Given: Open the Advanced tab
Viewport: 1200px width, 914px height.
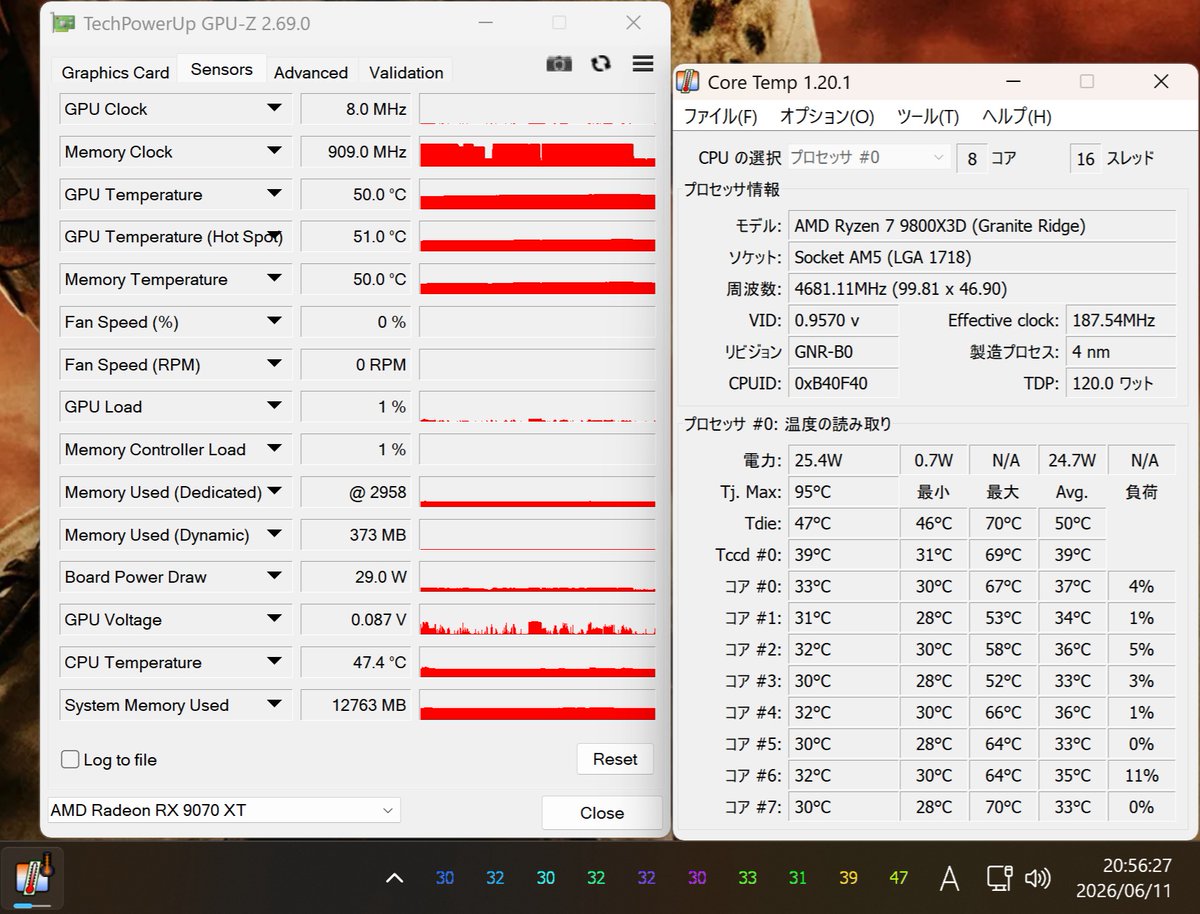Looking at the screenshot, I should point(311,72).
